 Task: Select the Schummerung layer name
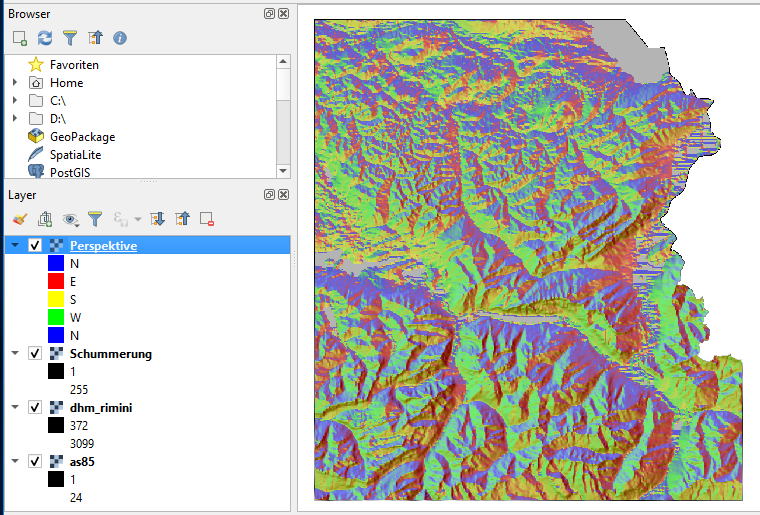point(110,354)
